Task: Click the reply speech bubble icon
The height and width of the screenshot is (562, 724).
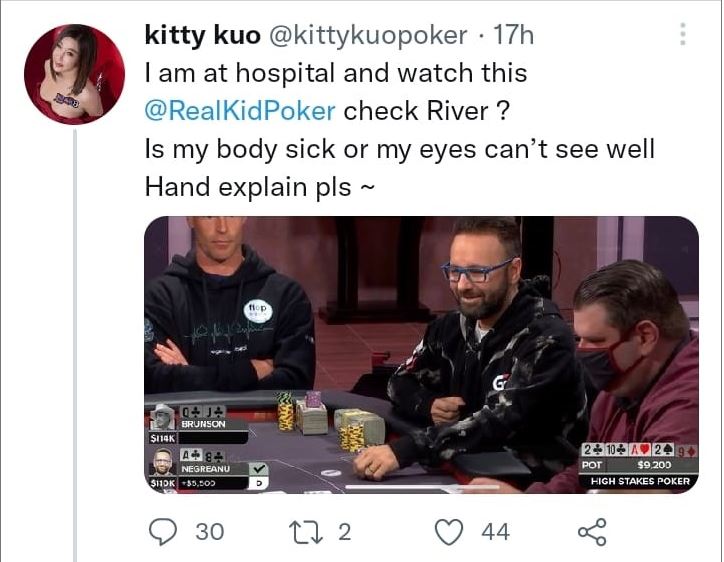Action: coord(163,532)
